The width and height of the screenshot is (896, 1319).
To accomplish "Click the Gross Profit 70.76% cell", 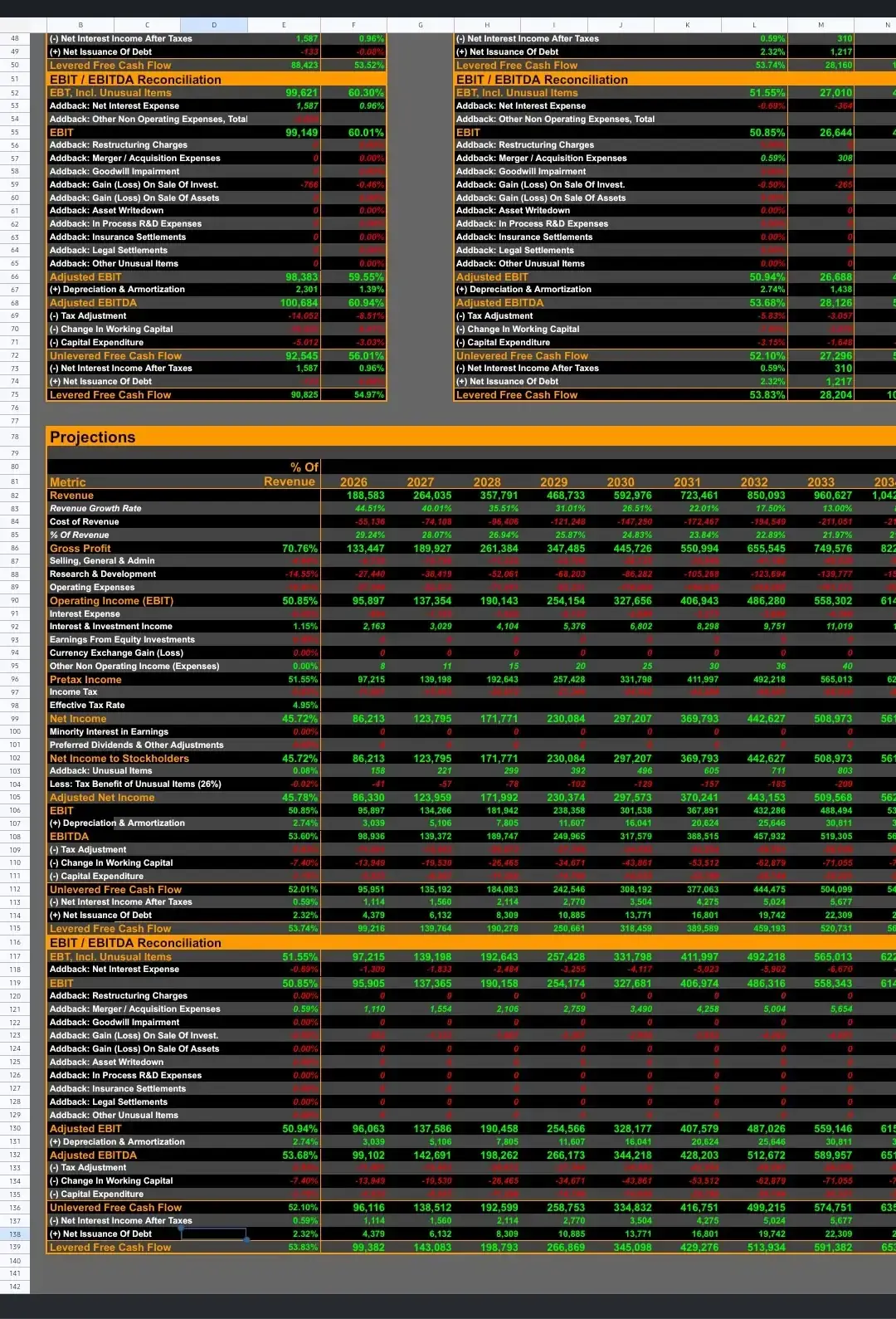I will pos(300,549).
